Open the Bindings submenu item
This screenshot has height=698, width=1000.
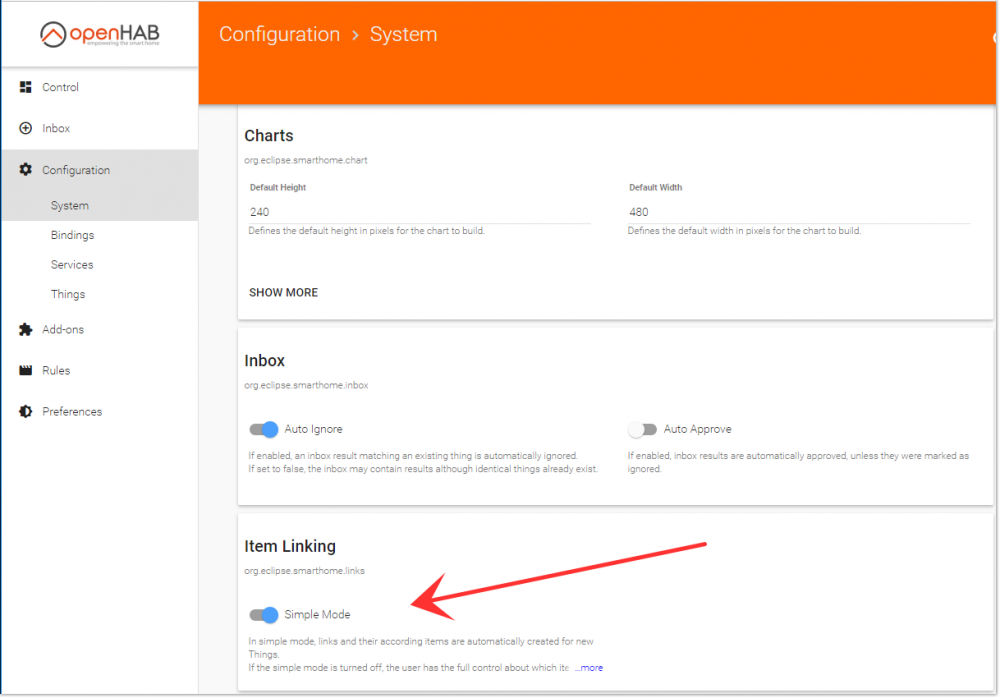click(x=73, y=235)
